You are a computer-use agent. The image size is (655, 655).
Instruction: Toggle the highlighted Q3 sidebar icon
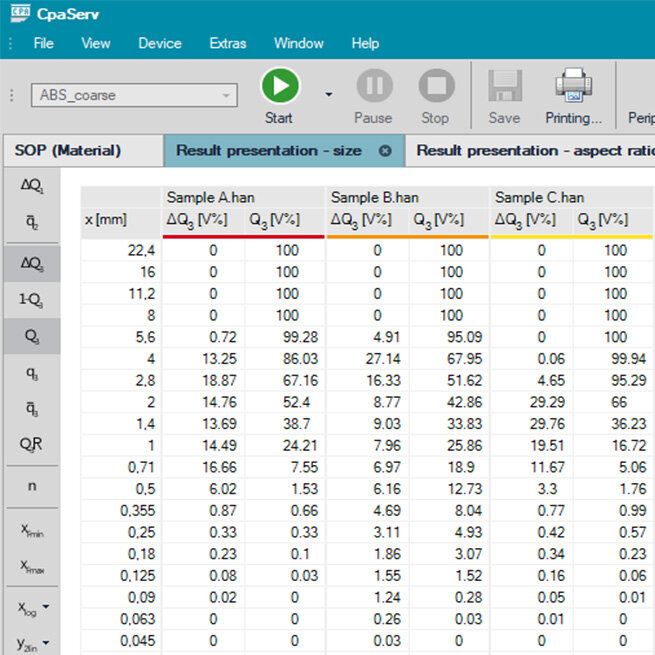pos(32,336)
